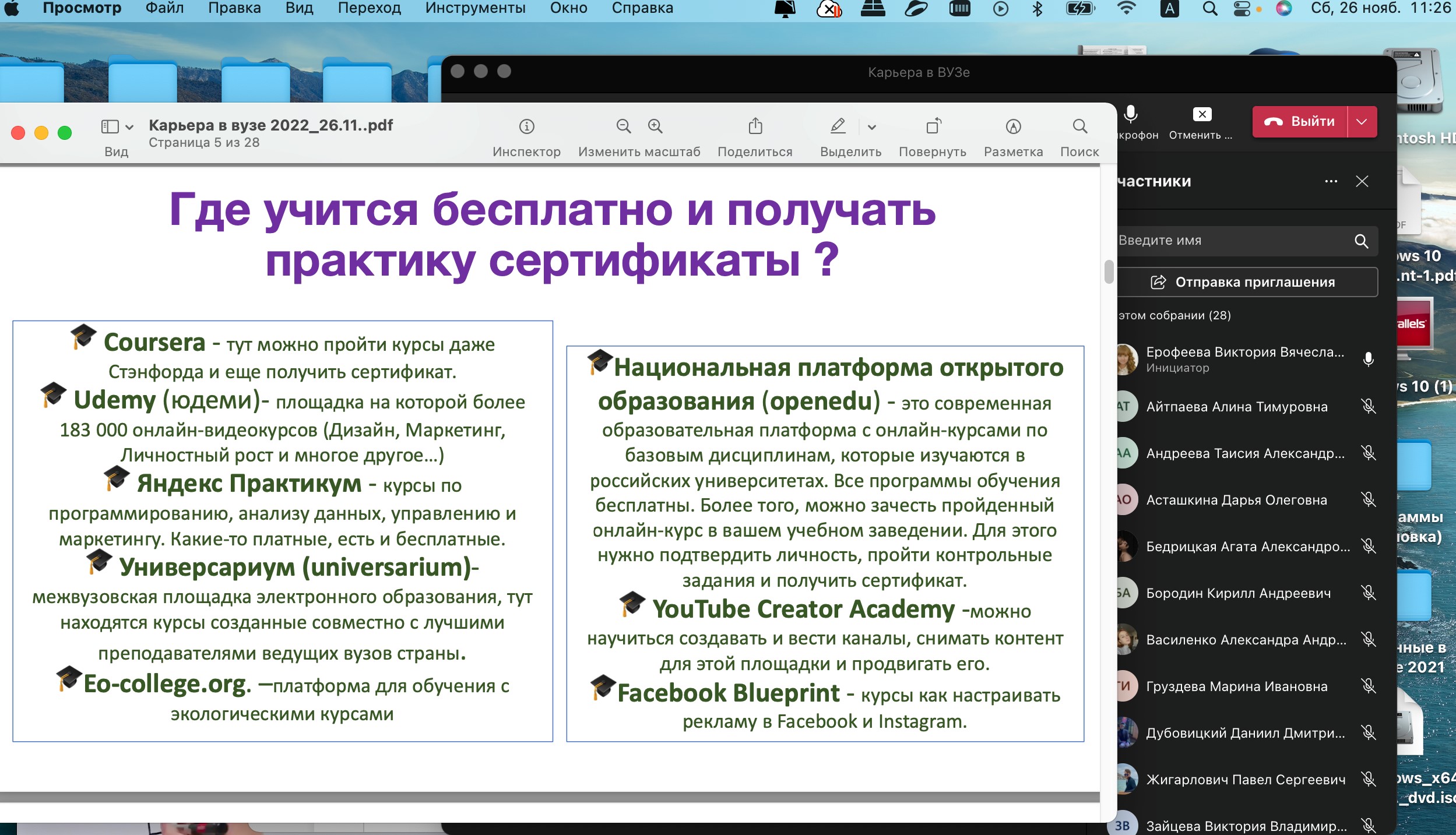Toggle muted mic of Жигарлович Павел Сергеевич
The image size is (1456, 835).
(1369, 779)
